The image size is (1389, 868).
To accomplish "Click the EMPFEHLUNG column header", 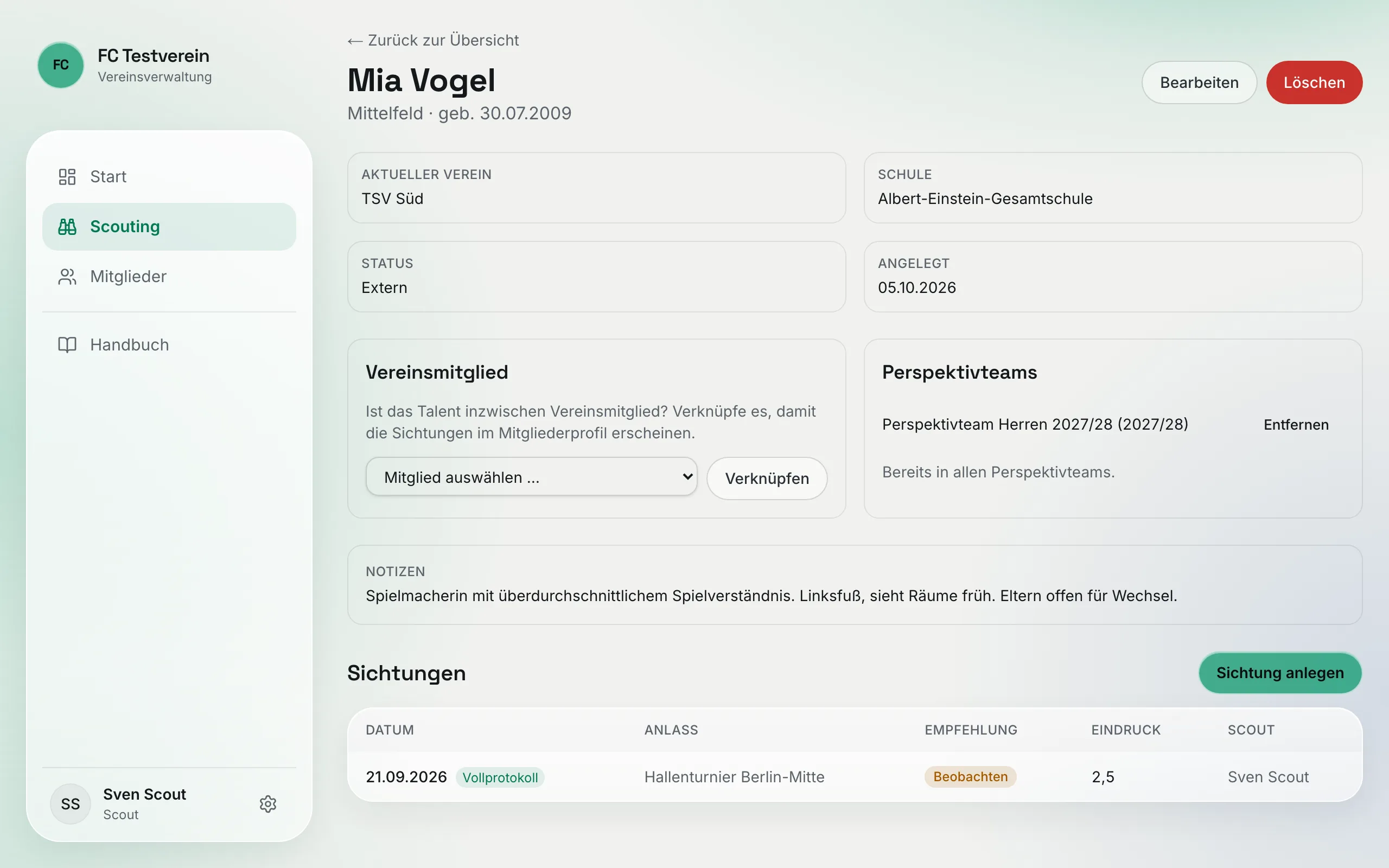I will coord(971,730).
